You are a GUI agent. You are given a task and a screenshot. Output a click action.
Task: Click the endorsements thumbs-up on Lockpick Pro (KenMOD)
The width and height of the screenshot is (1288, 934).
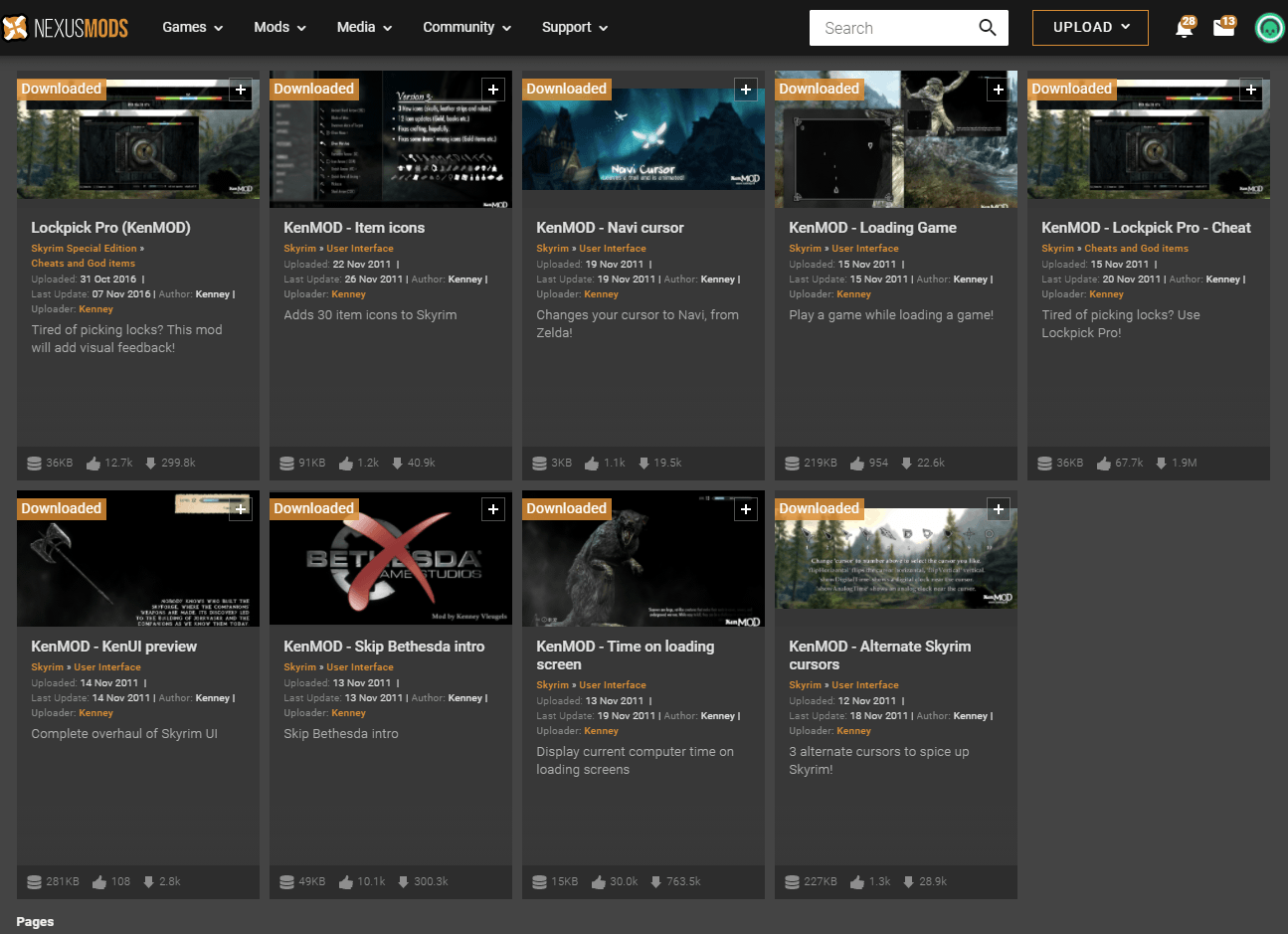coord(93,464)
